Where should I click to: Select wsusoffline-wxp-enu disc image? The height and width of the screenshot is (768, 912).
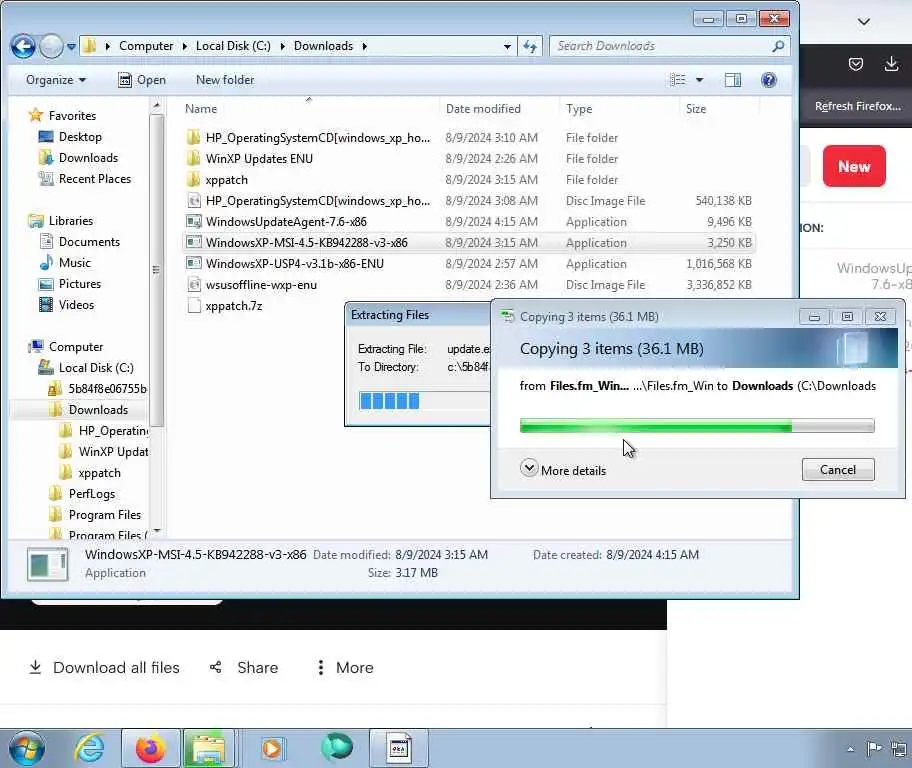pyautogui.click(x=261, y=285)
